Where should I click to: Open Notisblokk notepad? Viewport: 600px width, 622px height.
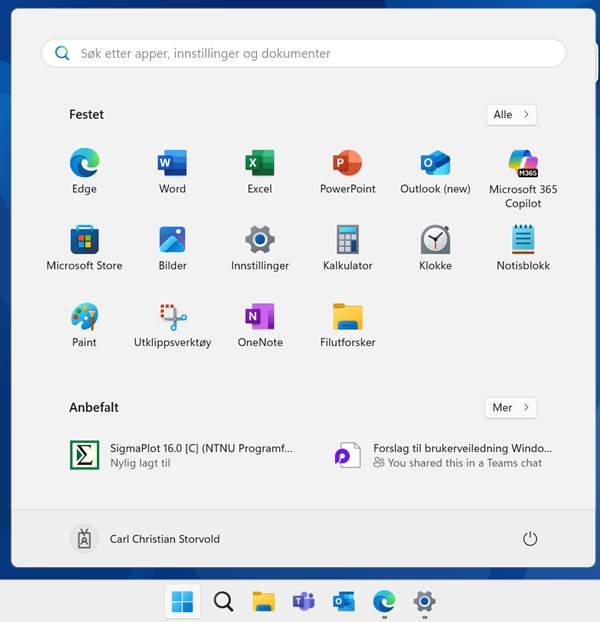point(523,248)
